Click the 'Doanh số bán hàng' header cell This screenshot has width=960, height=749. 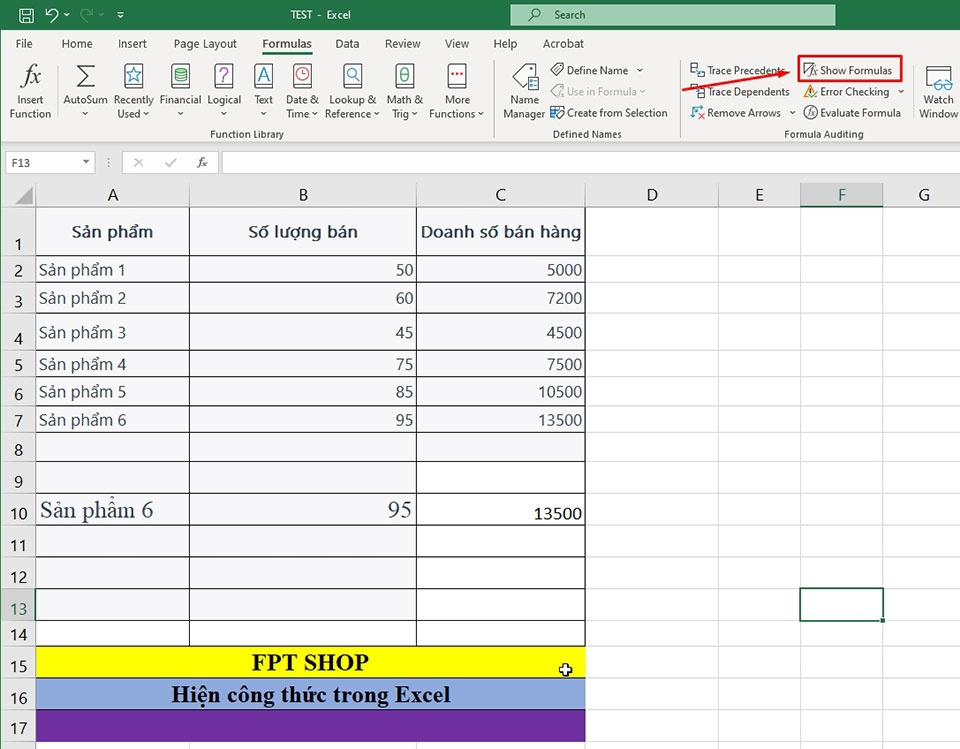[x=501, y=231]
